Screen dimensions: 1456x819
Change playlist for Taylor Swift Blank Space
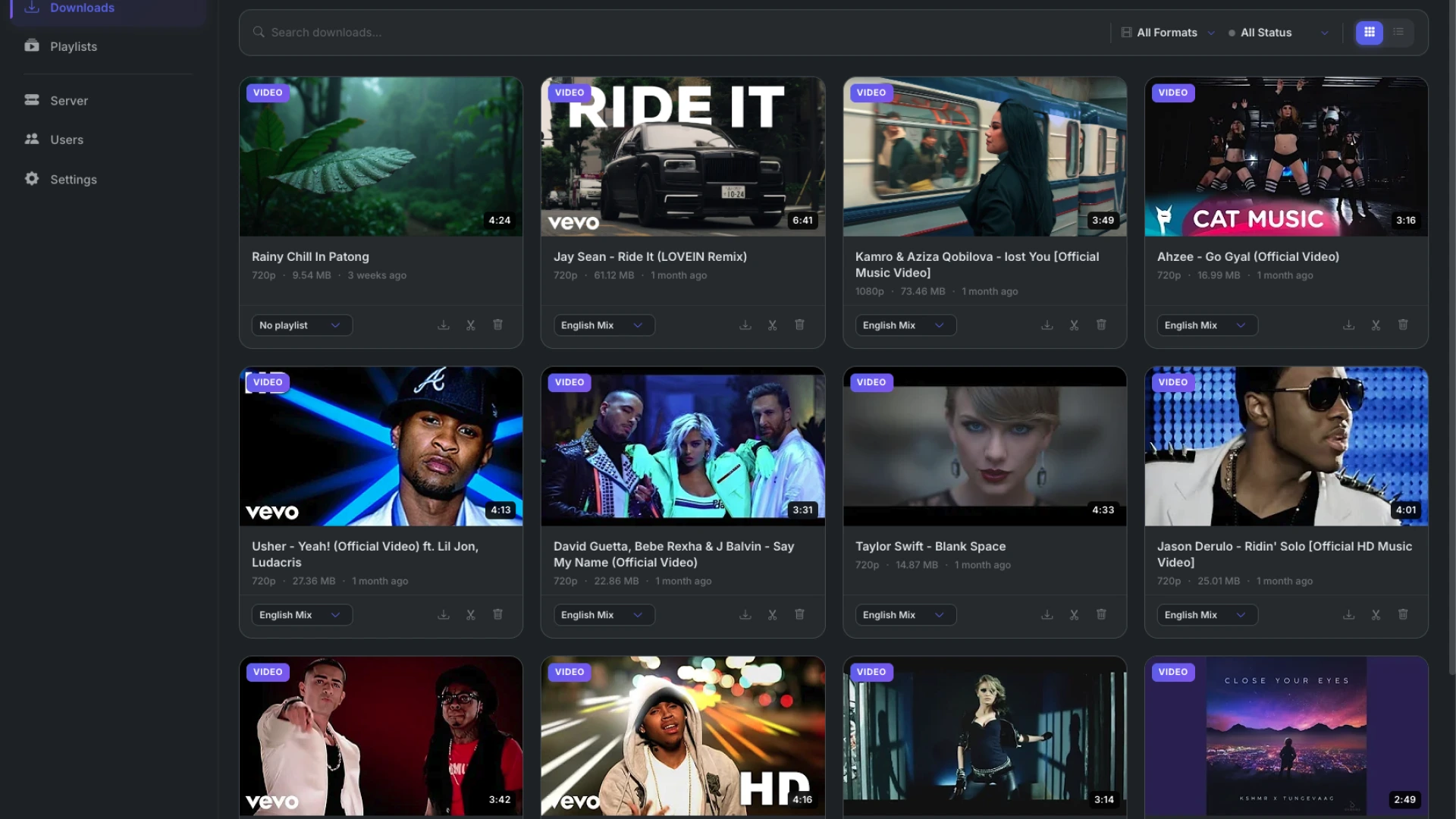(905, 615)
